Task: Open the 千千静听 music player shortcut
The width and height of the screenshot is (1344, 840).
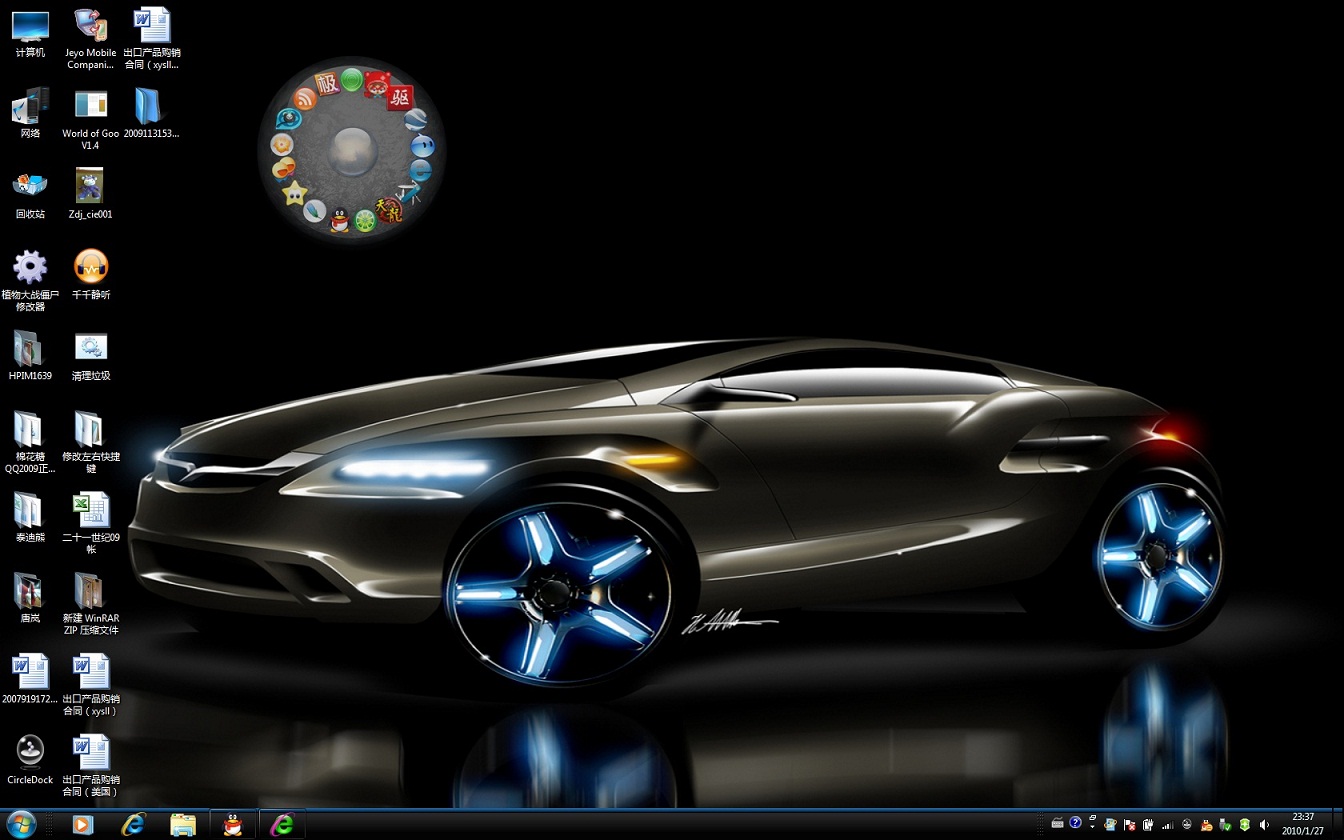Action: (x=91, y=267)
